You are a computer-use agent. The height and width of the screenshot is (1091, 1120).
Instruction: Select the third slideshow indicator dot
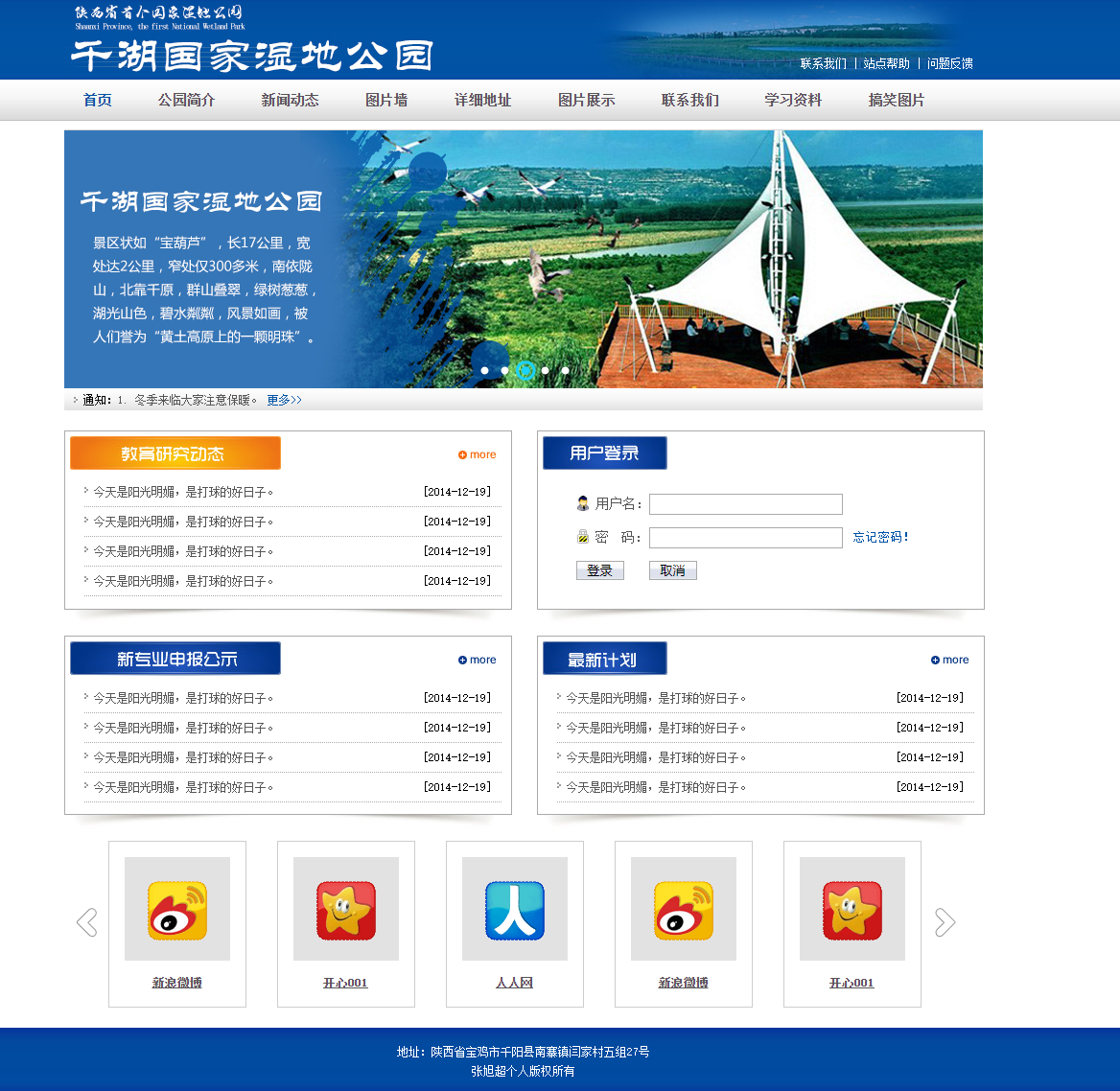[x=525, y=369]
